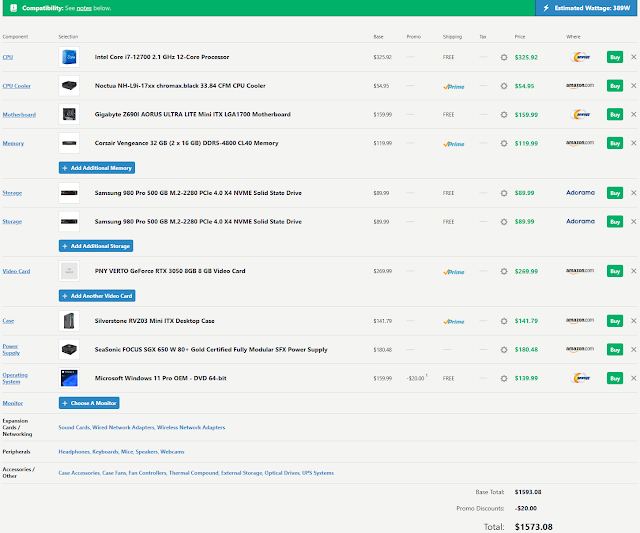The height and width of the screenshot is (533, 640).
Task: Open the Memory component link
Action: [13, 143]
